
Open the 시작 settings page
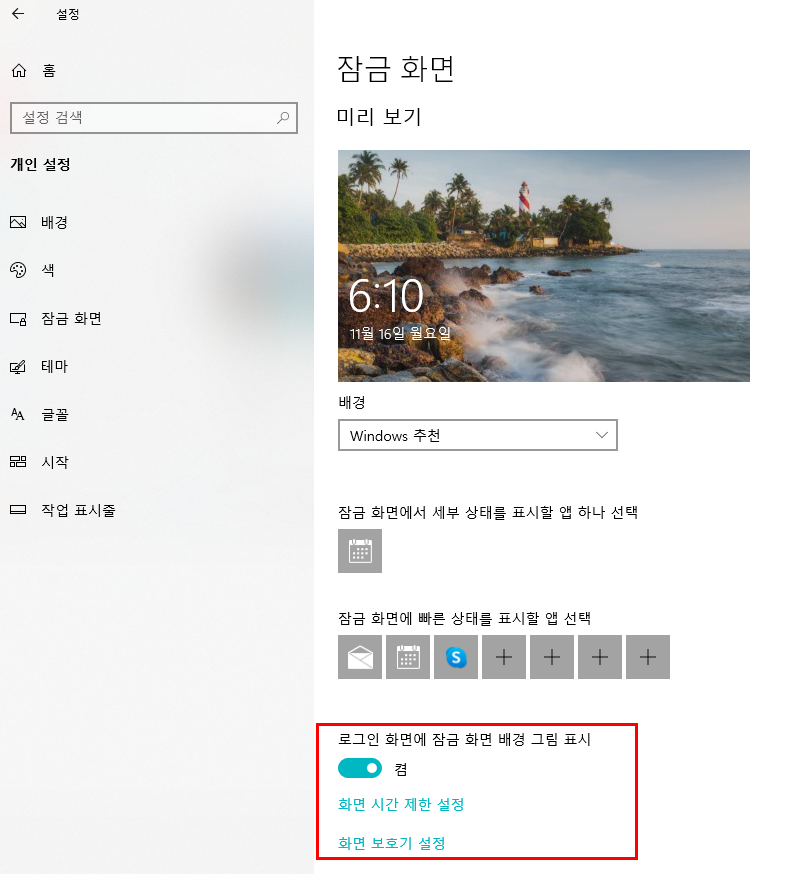click(x=55, y=462)
